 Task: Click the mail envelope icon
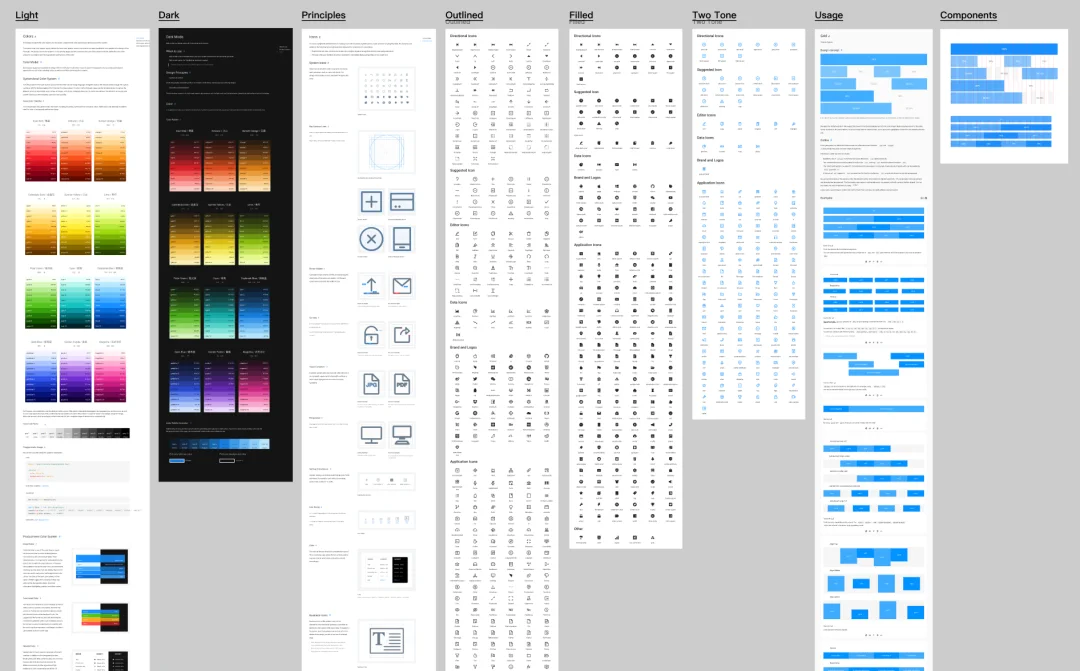(402, 285)
